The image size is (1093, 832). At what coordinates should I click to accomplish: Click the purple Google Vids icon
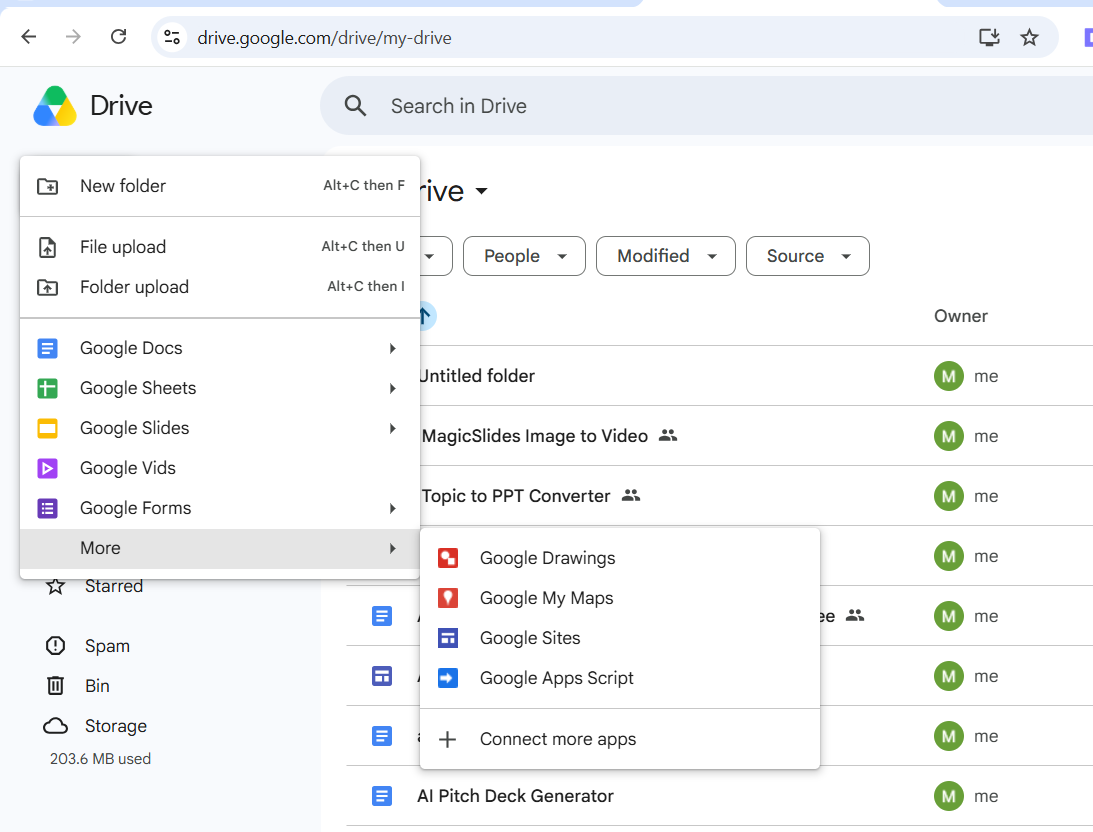tap(47, 468)
